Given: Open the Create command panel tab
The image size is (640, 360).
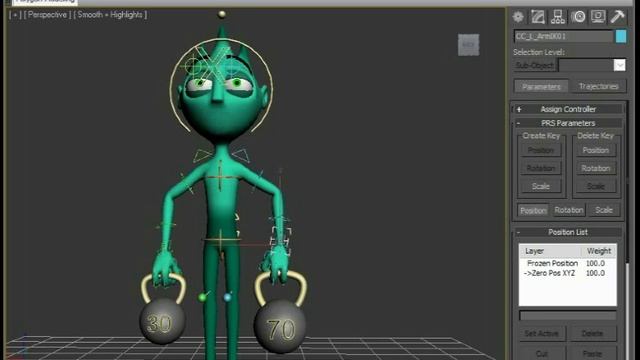Looking at the screenshot, I should [x=518, y=17].
